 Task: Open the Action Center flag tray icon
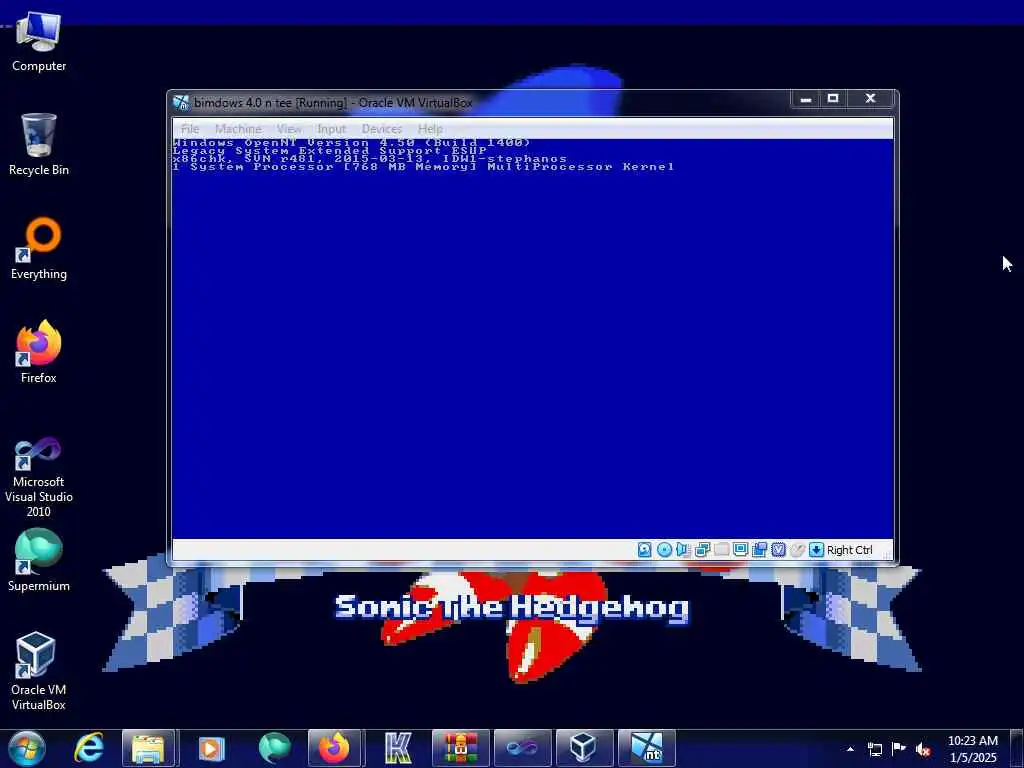pos(899,749)
